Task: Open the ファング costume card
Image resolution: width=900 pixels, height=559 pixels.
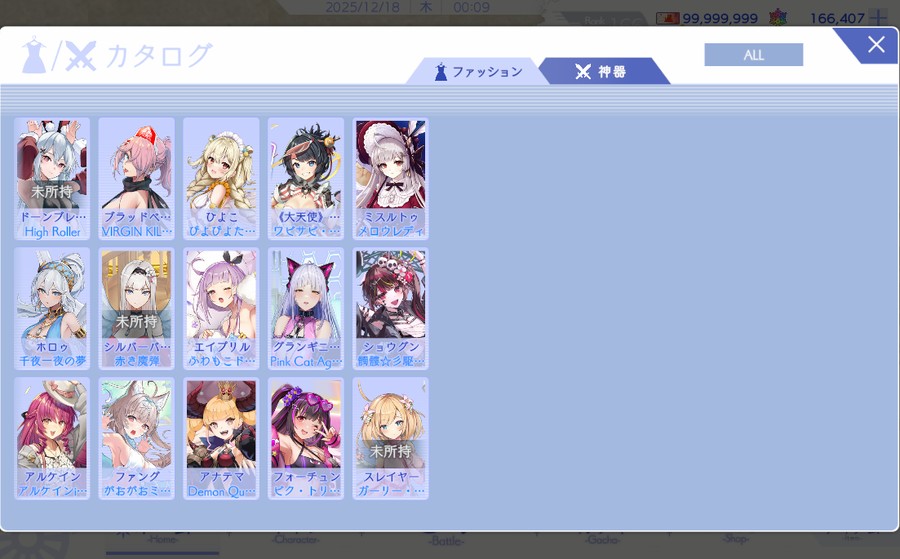Action: [137, 438]
